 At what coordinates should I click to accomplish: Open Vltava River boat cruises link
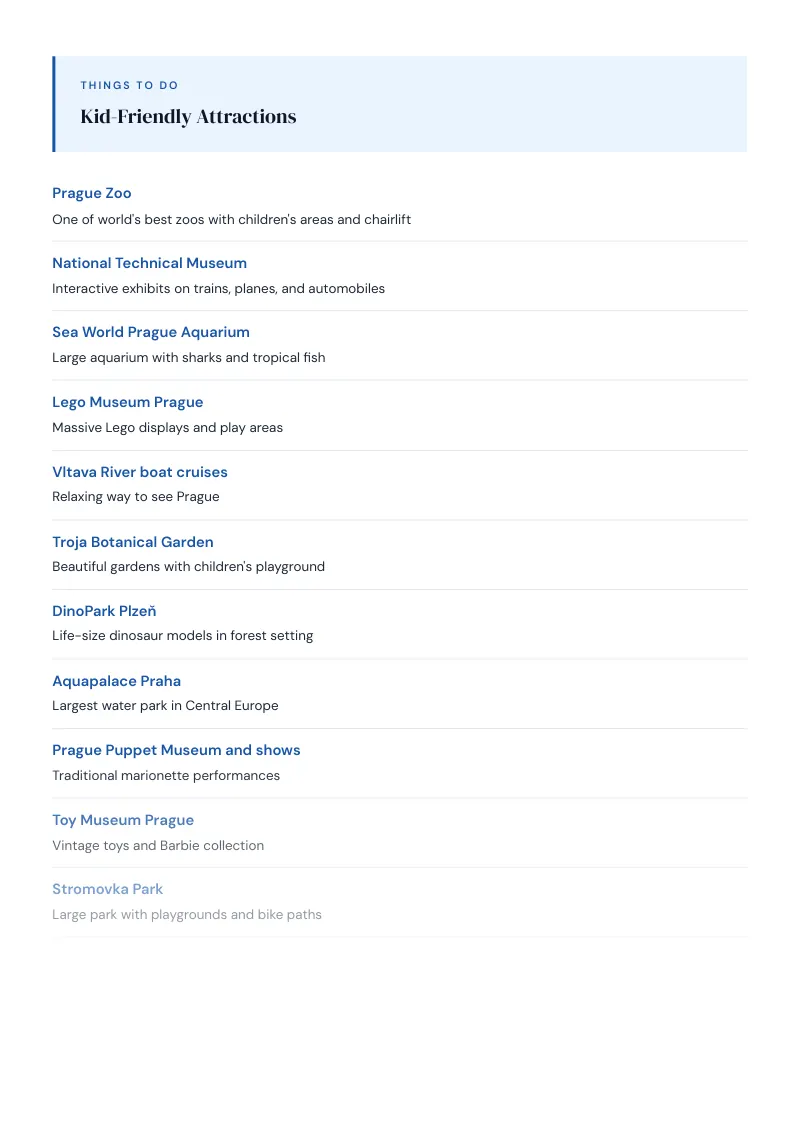140,472
